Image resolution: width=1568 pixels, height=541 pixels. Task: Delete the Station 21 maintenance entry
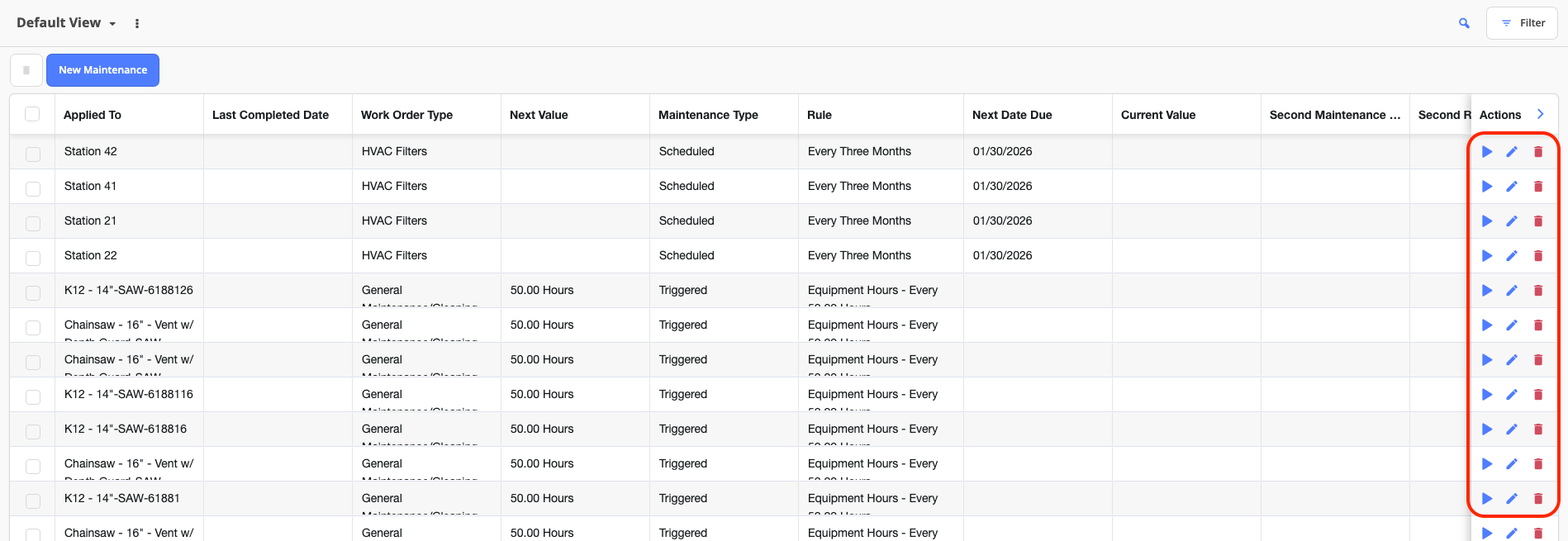click(x=1538, y=221)
